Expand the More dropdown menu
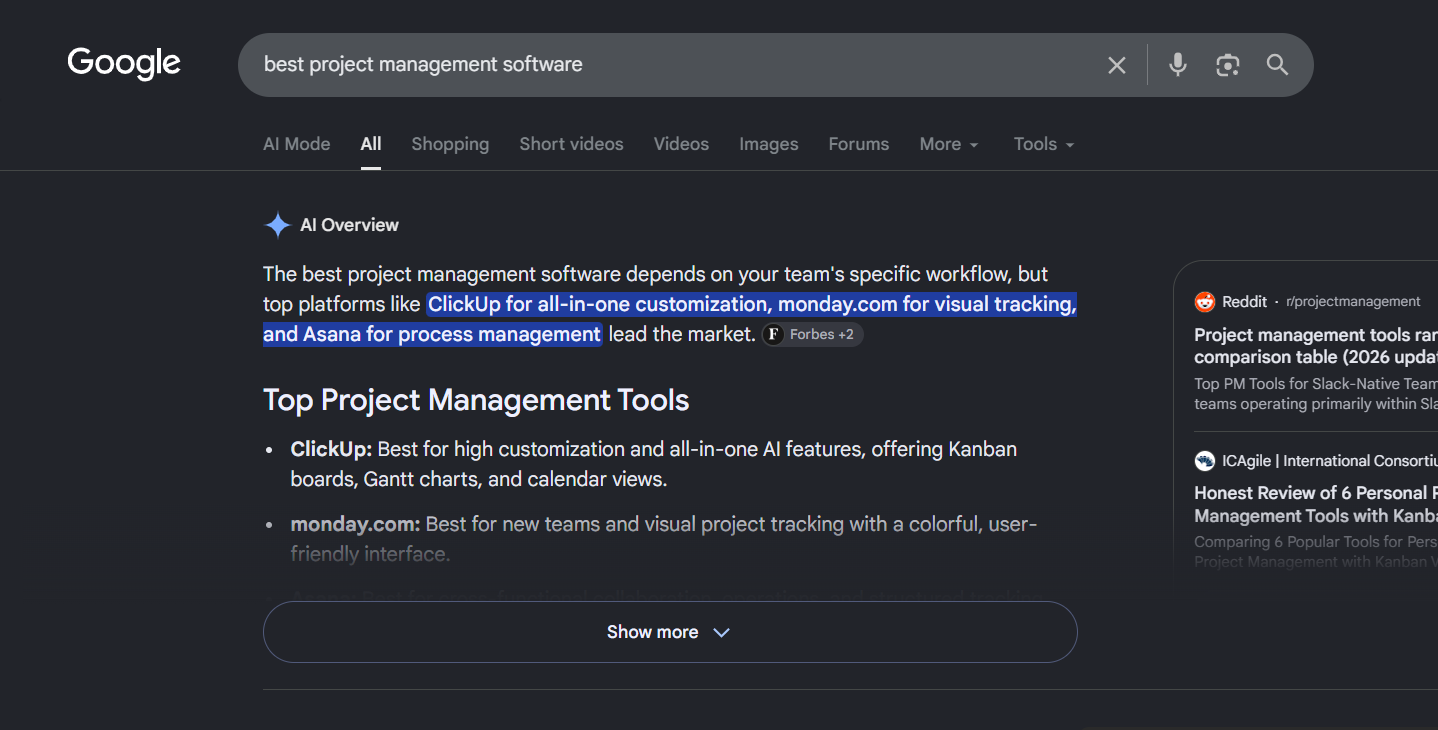The image size is (1438, 730). coord(949,144)
